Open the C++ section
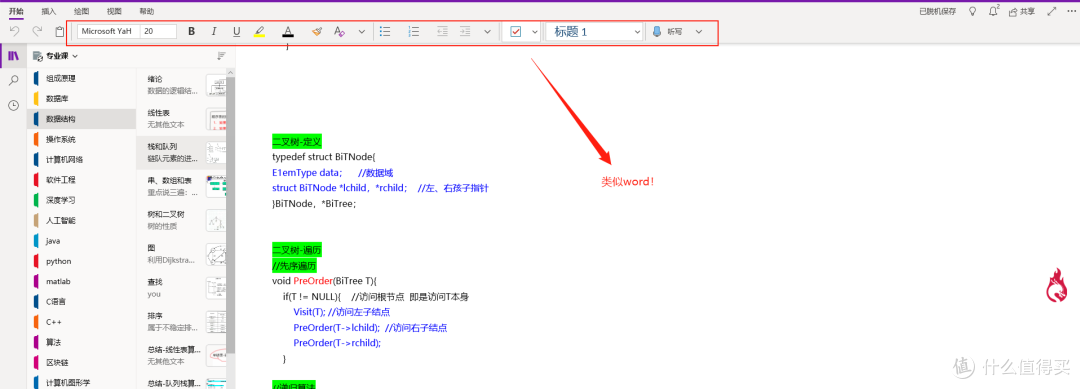1080x389 pixels. [x=81, y=322]
